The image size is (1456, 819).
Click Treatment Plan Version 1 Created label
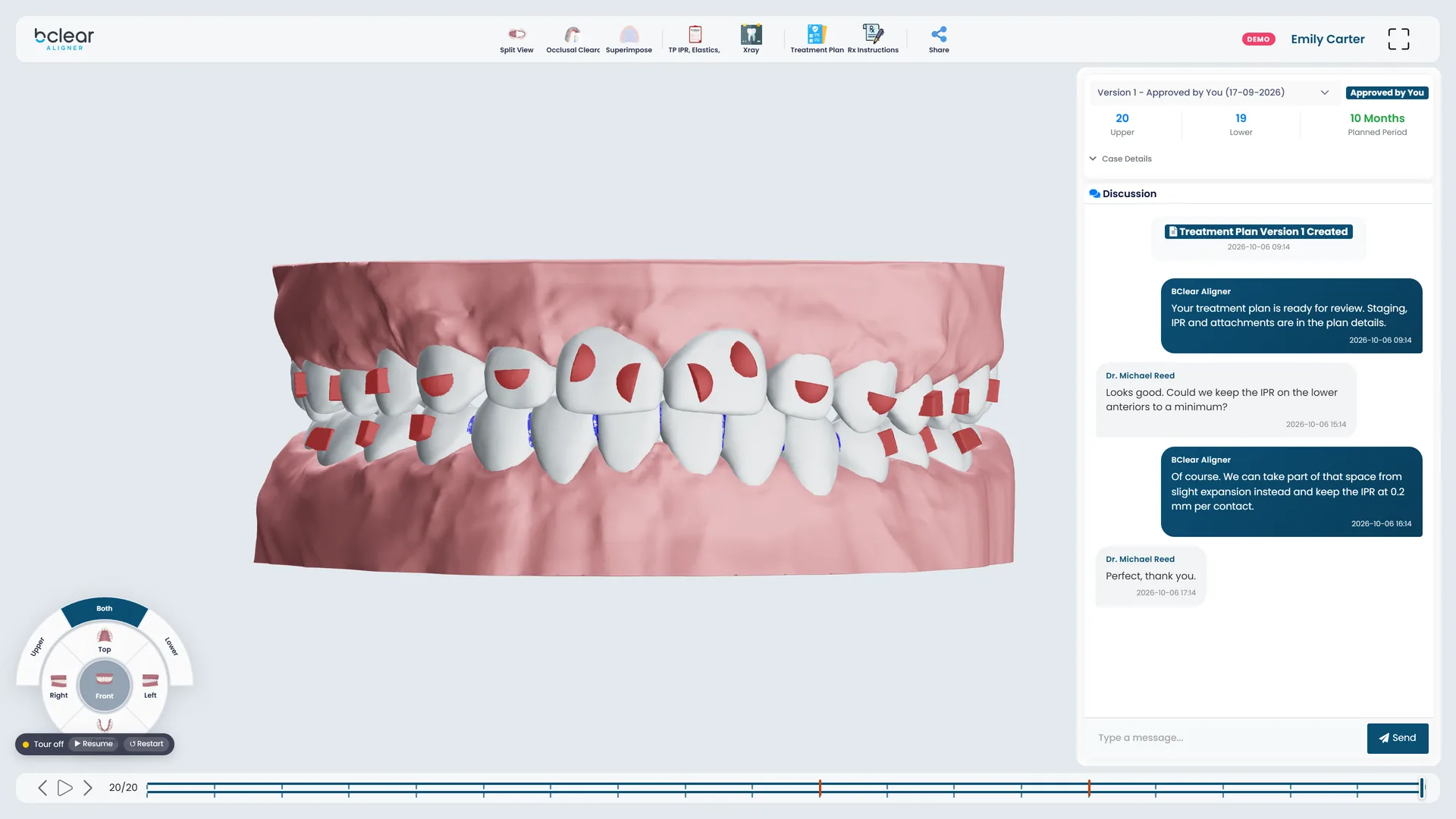tap(1259, 232)
